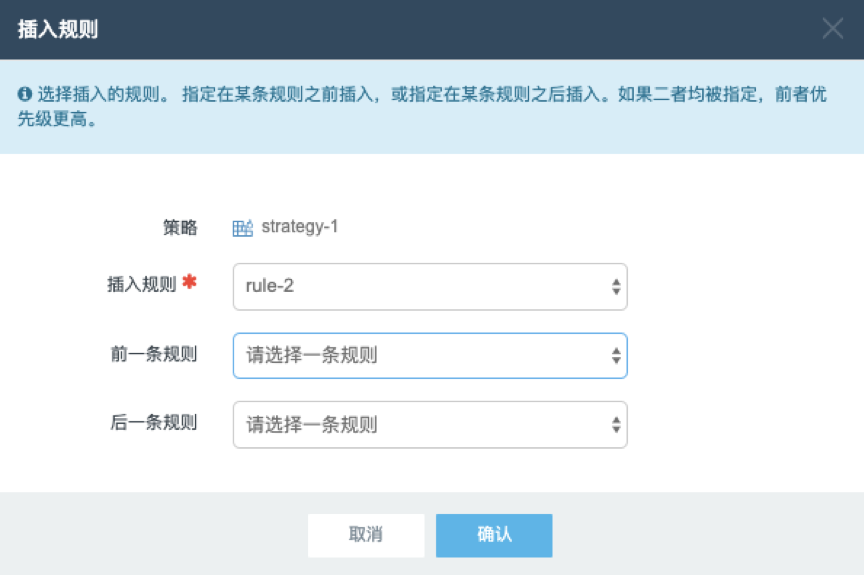The height and width of the screenshot is (575, 864).
Task: Click stepper arrows on rule-2 select
Action: [x=616, y=286]
